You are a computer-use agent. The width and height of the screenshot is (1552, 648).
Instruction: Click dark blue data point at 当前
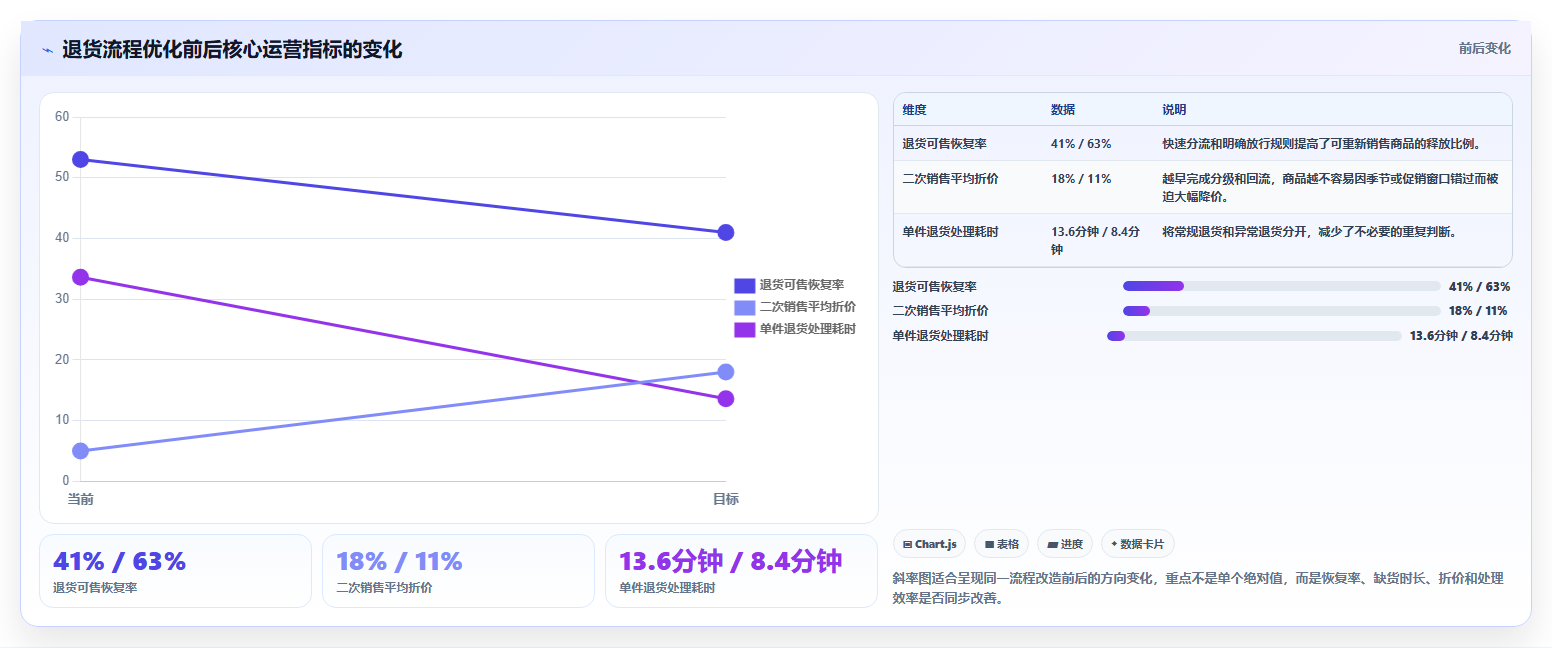tap(81, 160)
